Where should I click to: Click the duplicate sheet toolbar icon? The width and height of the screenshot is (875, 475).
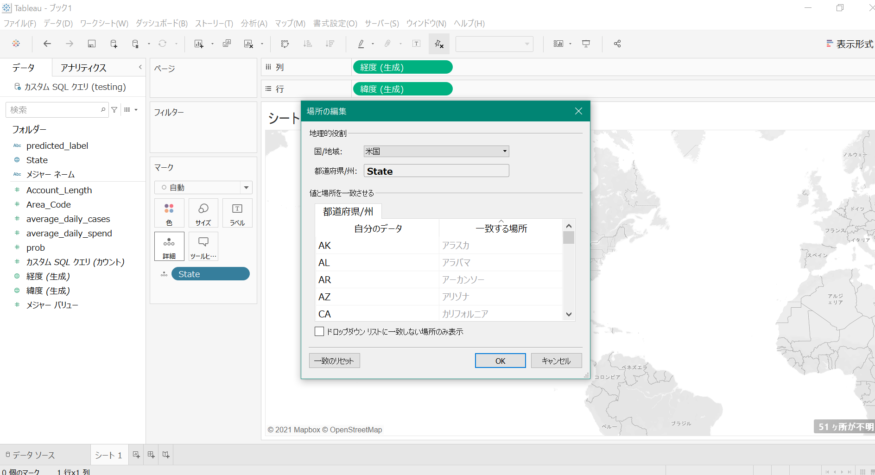[227, 44]
